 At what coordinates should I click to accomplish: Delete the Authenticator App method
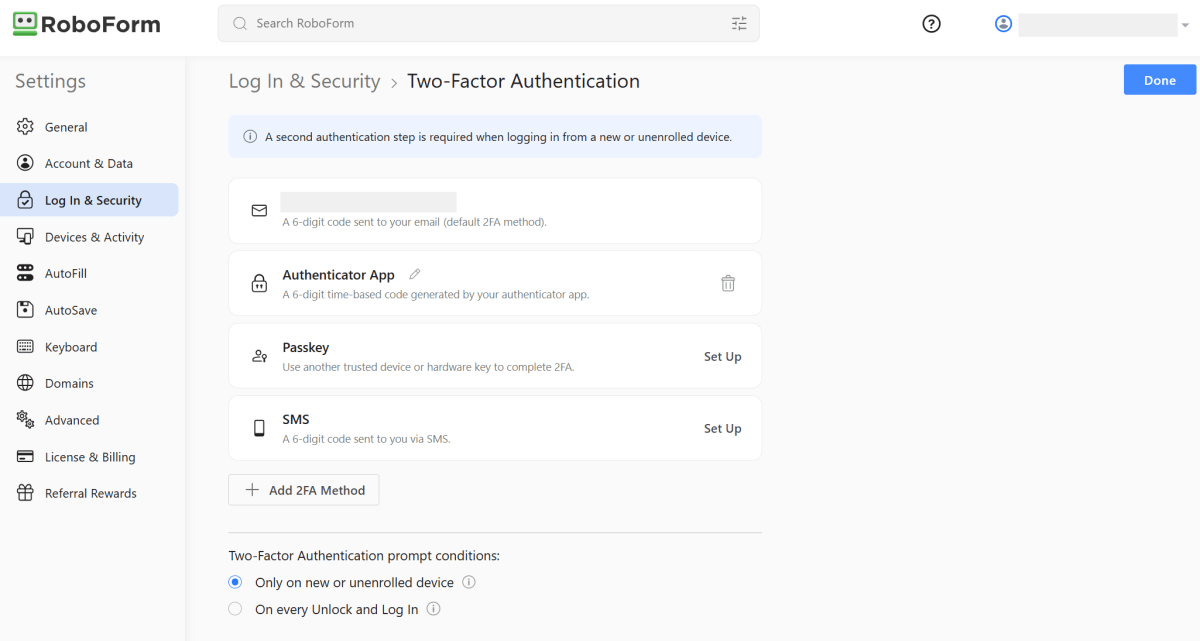click(x=728, y=283)
